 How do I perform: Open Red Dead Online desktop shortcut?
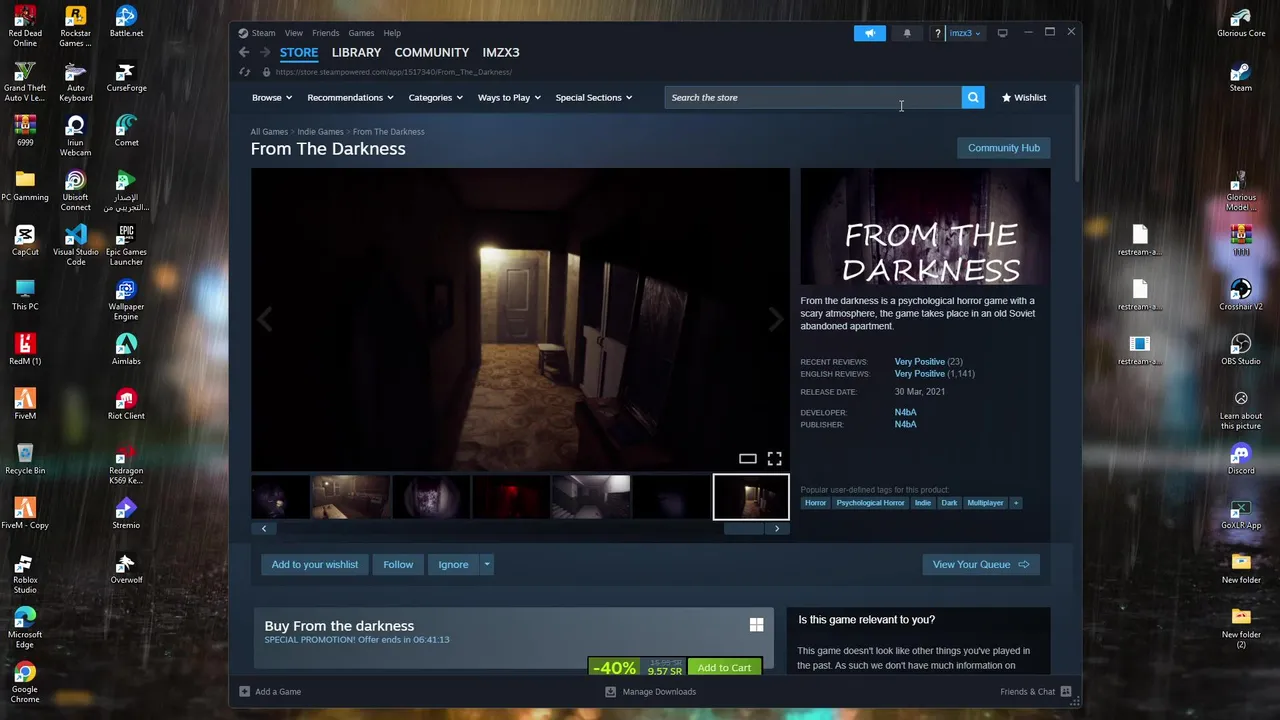click(x=25, y=25)
